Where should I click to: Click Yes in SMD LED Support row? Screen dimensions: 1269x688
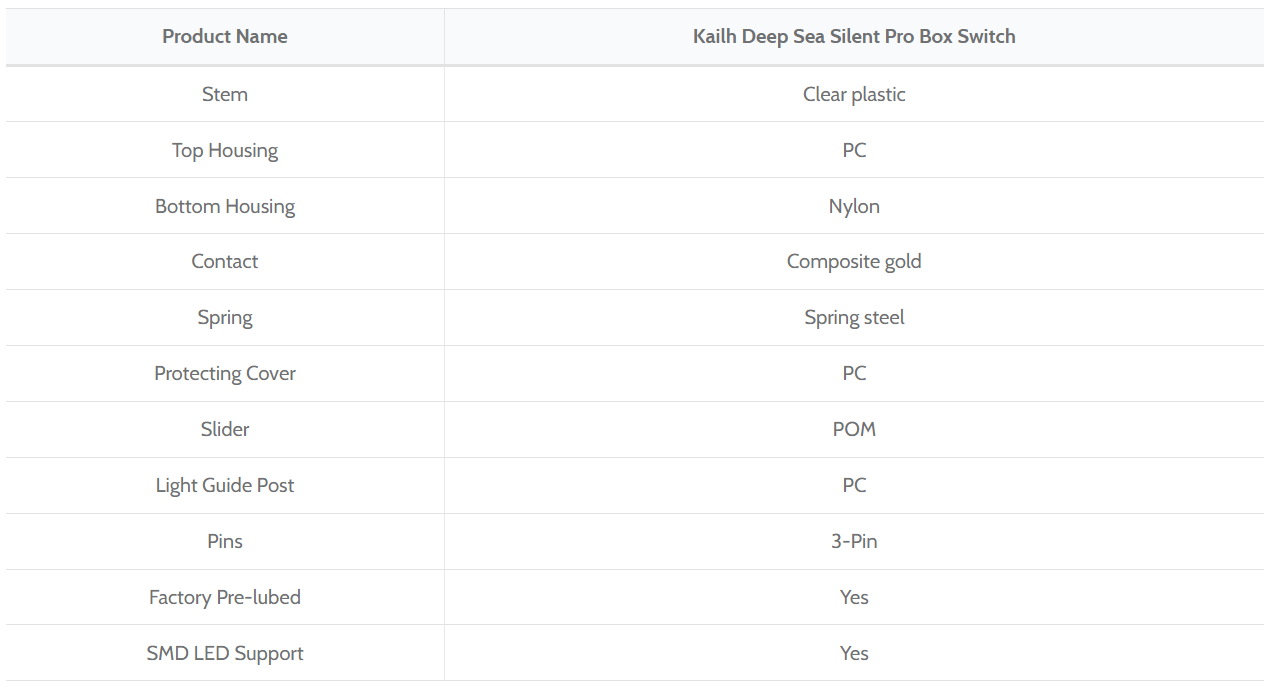(854, 653)
